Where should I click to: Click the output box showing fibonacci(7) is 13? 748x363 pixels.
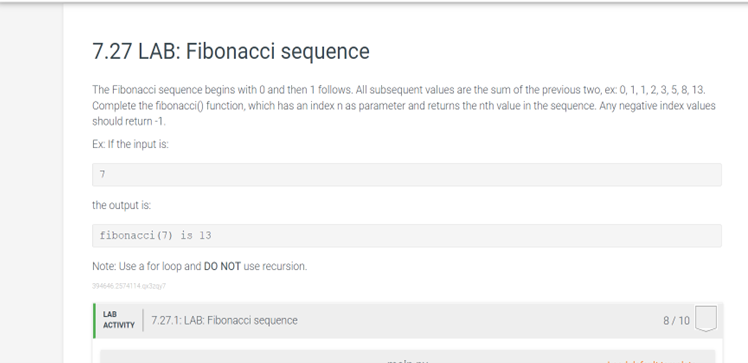click(406, 236)
